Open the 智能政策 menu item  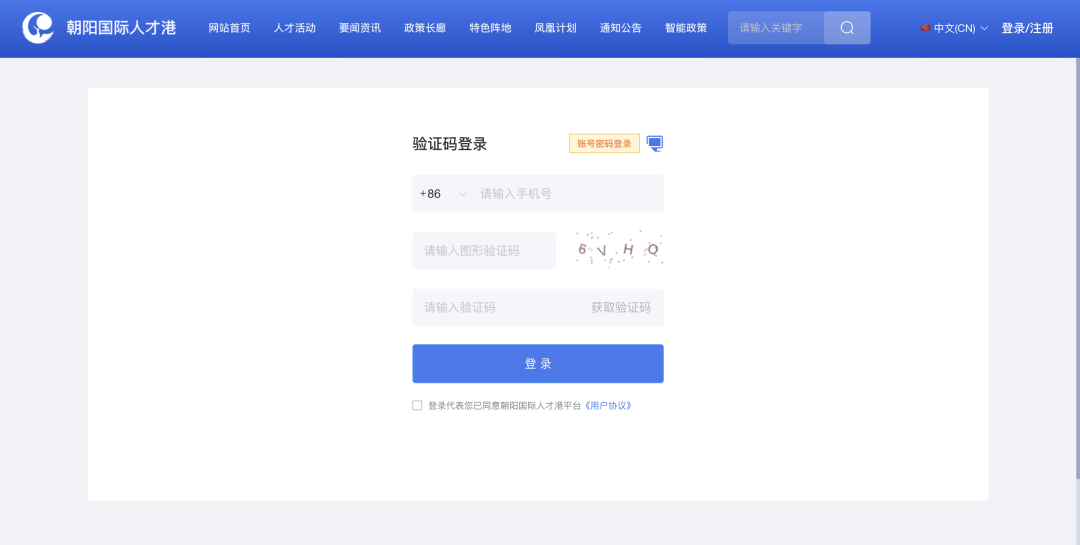click(x=685, y=28)
